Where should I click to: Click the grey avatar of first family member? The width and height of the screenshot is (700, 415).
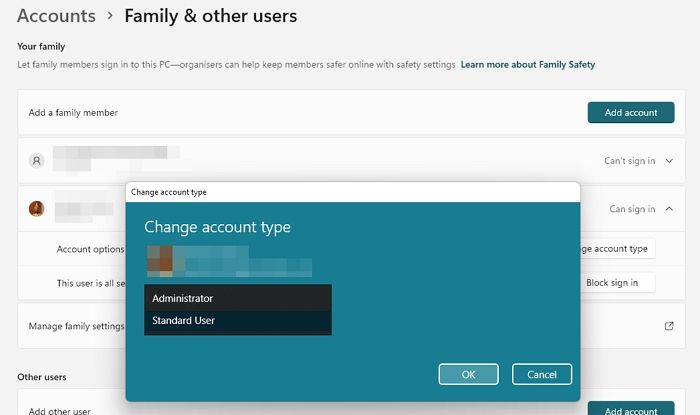[37, 160]
